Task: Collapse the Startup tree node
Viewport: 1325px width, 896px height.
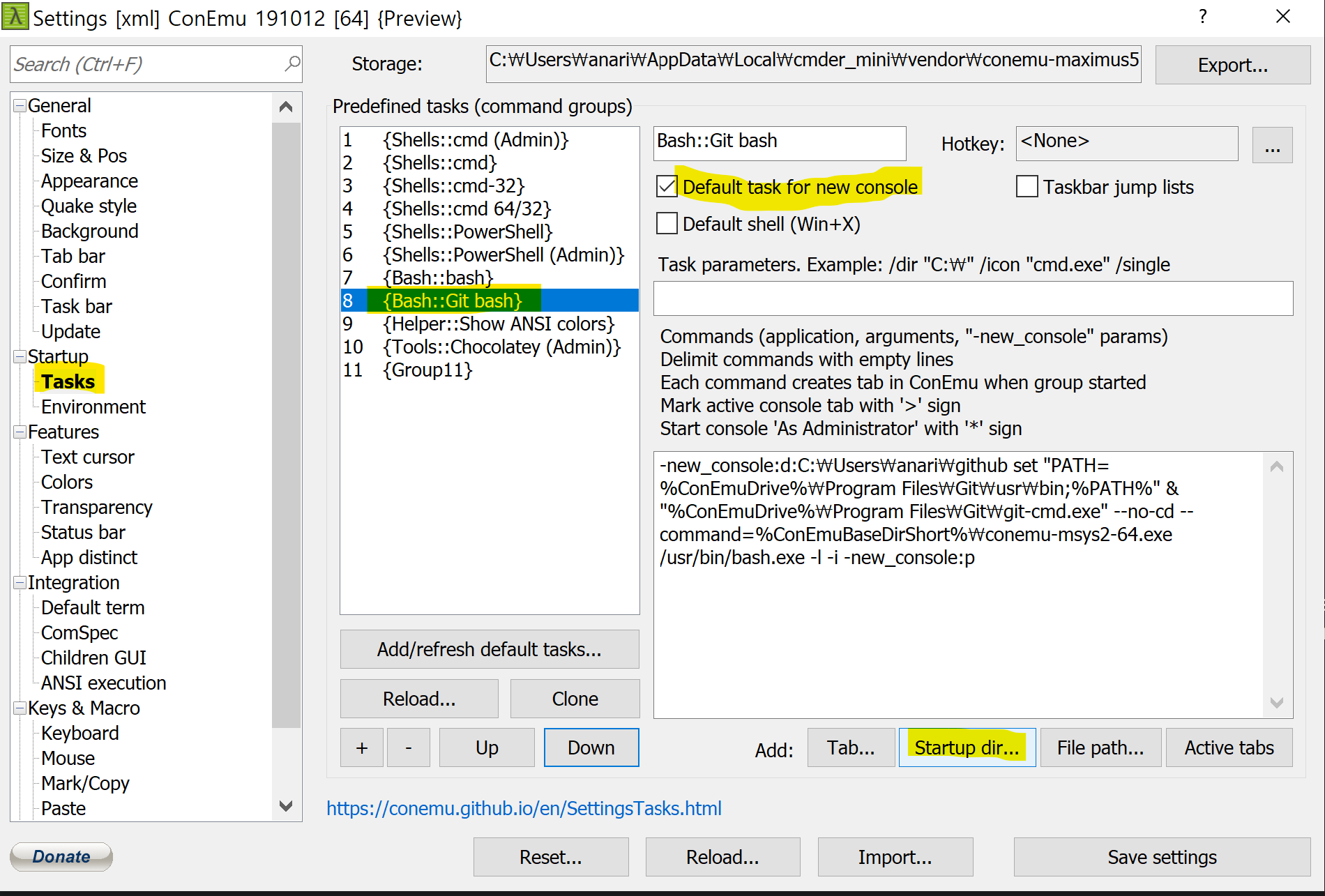Action: (x=20, y=357)
